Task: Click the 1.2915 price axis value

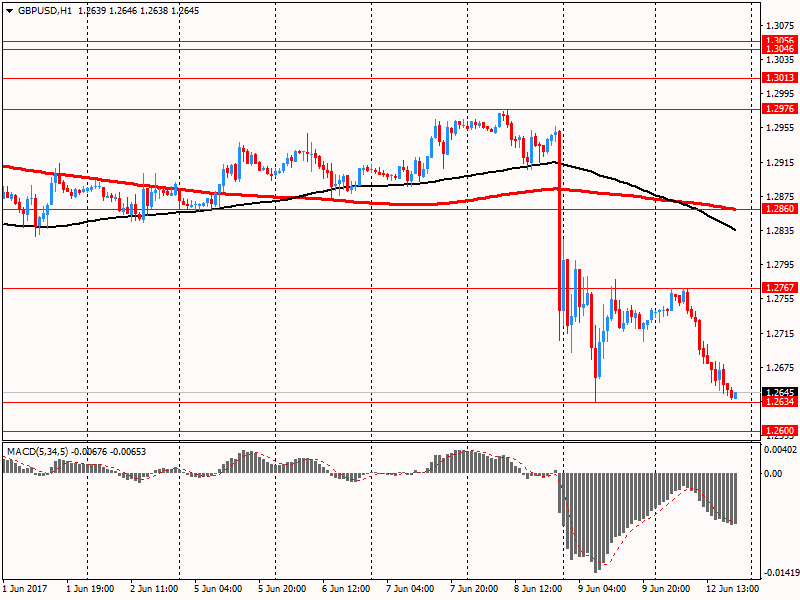Action: click(781, 163)
